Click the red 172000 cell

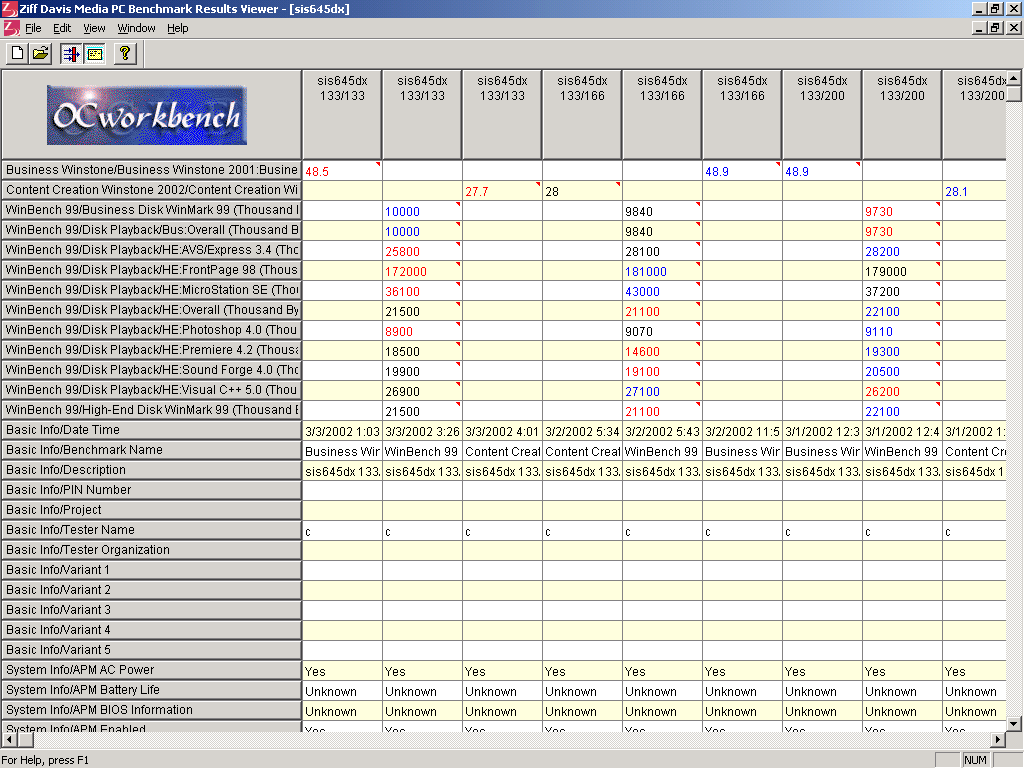point(422,271)
